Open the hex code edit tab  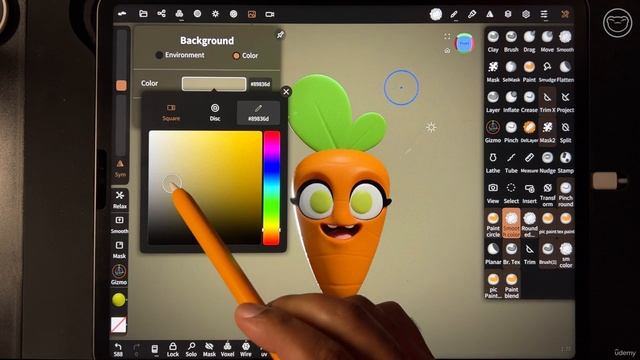(x=258, y=113)
